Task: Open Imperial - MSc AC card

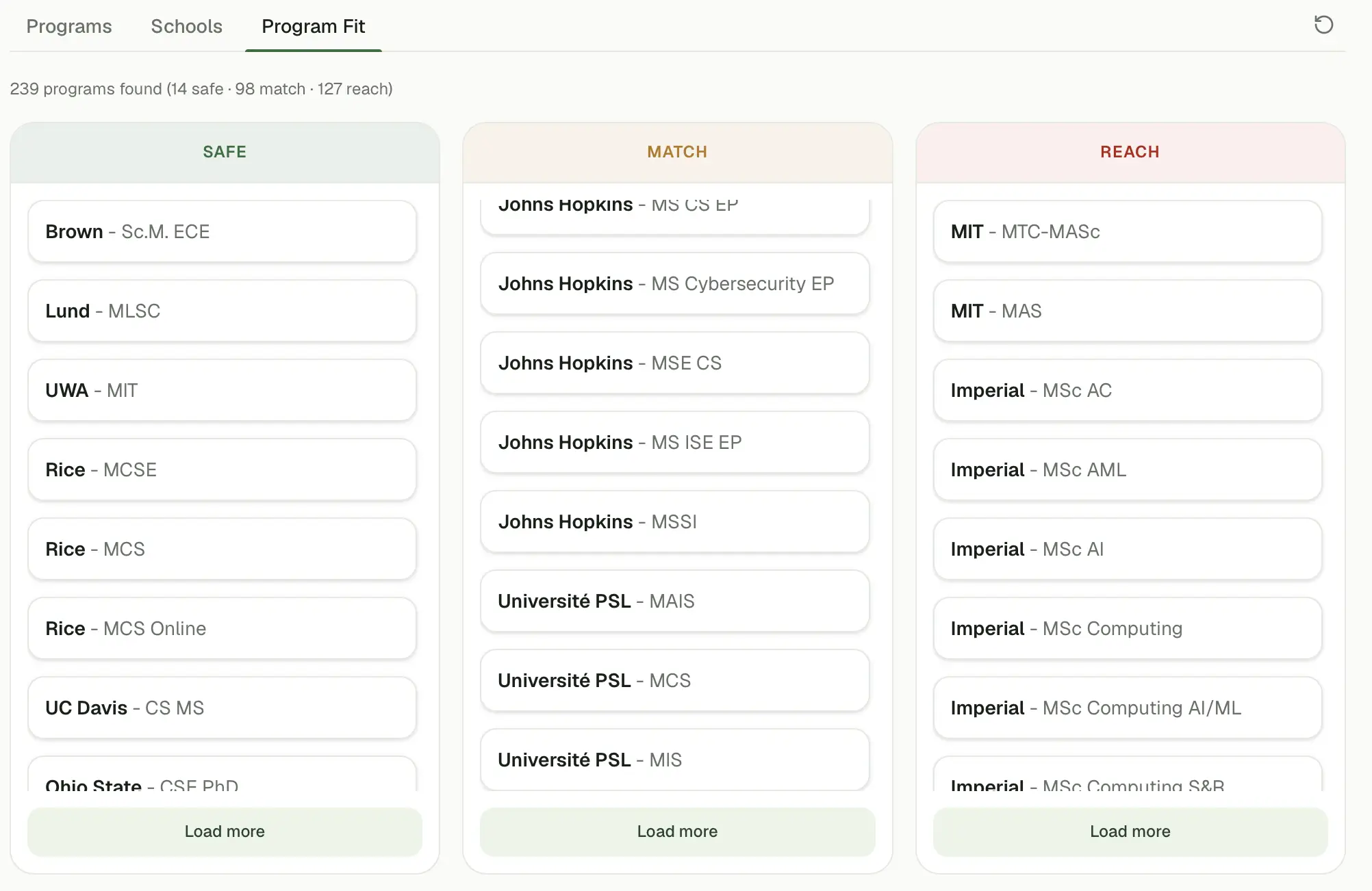Action: 1128,390
